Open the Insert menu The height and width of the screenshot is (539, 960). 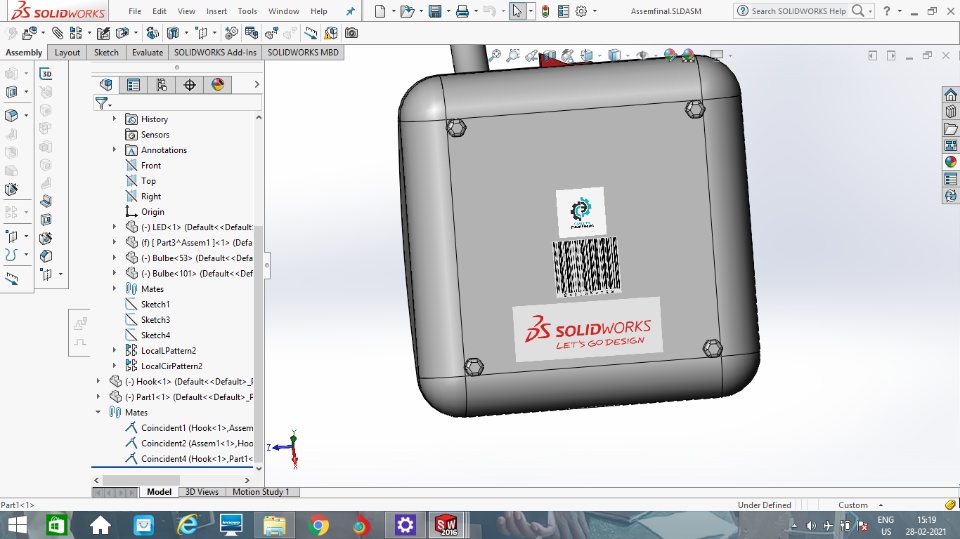[216, 11]
